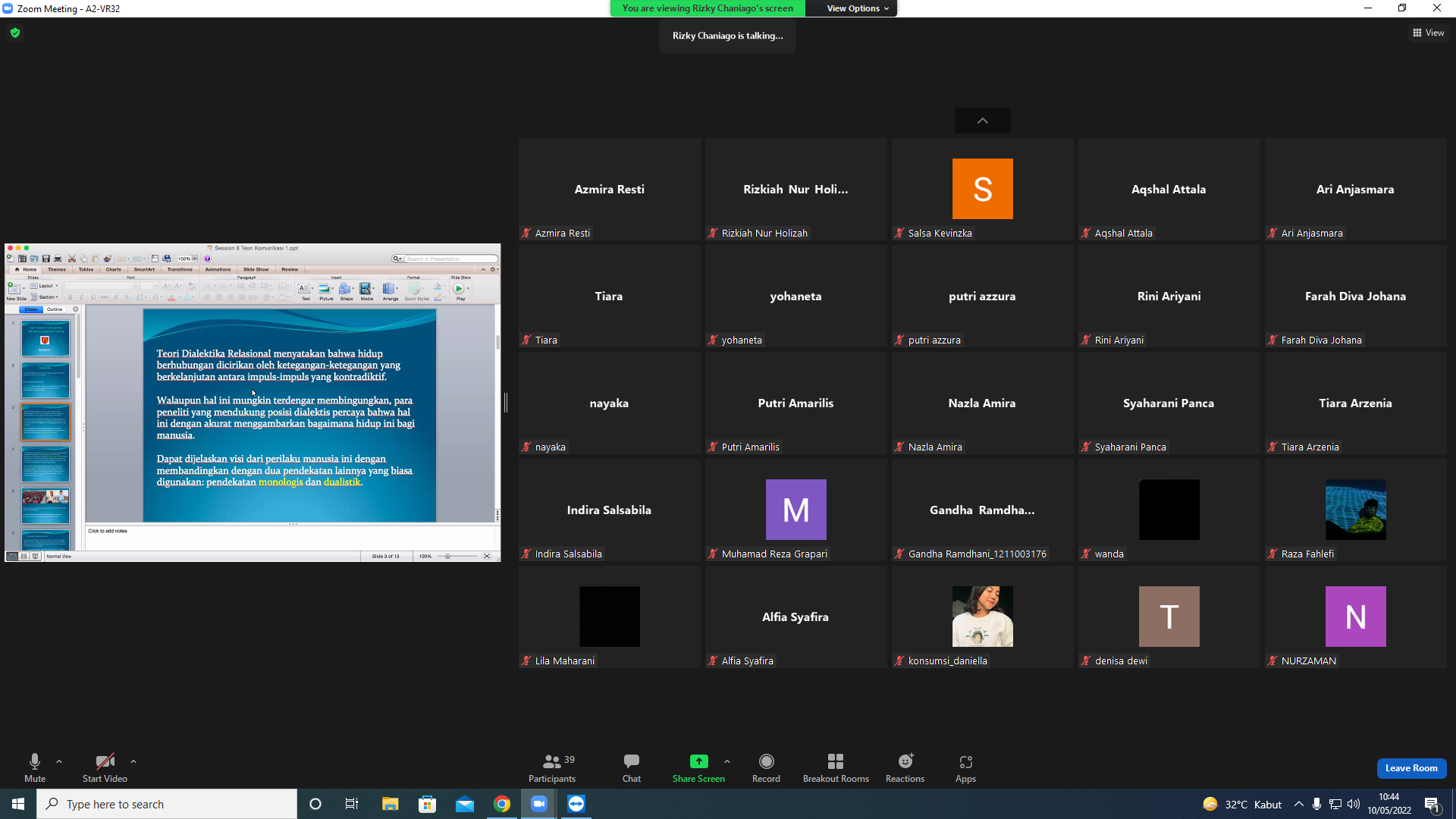Switch to Slides pane view in PowerPoint

pyautogui.click(x=31, y=309)
